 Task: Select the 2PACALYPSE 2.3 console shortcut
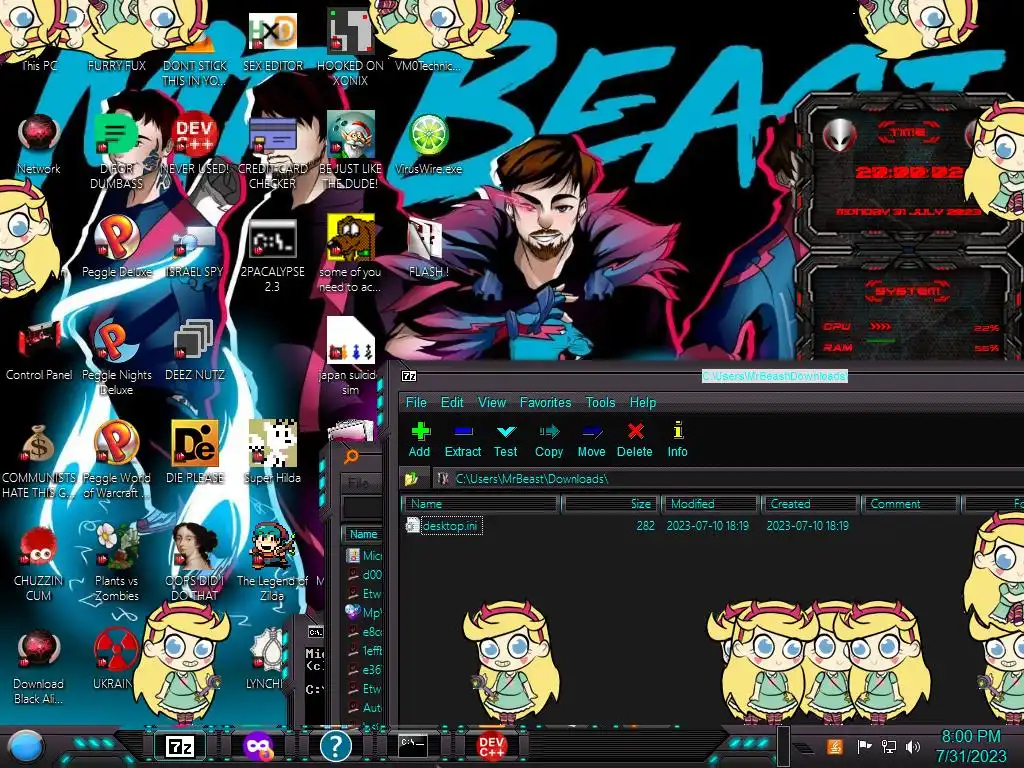click(272, 255)
